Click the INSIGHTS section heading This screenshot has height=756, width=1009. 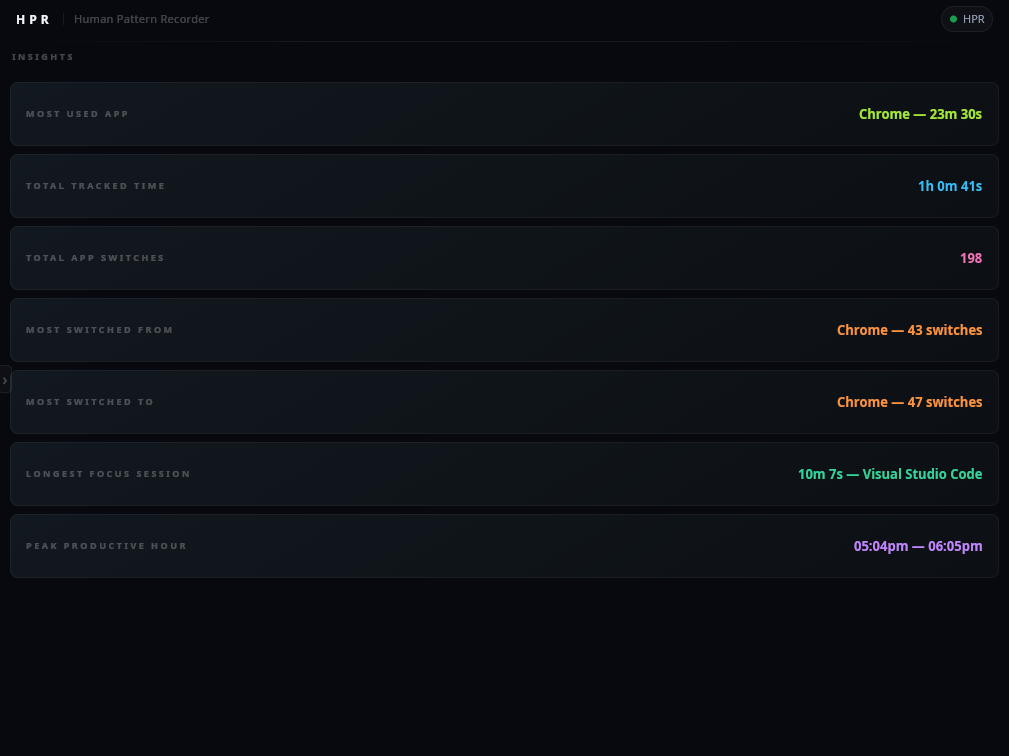pos(42,57)
